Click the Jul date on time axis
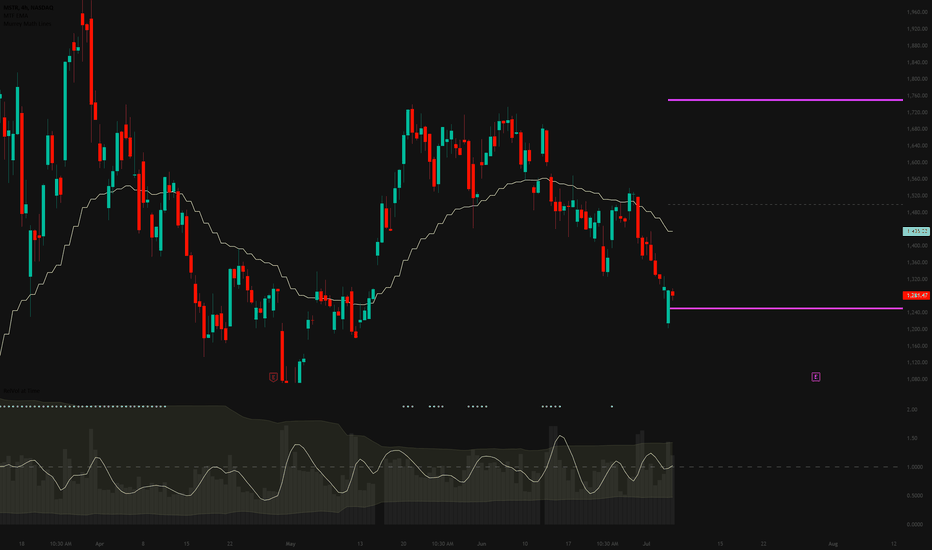Screen dimensions: 932x550 click(x=647, y=543)
